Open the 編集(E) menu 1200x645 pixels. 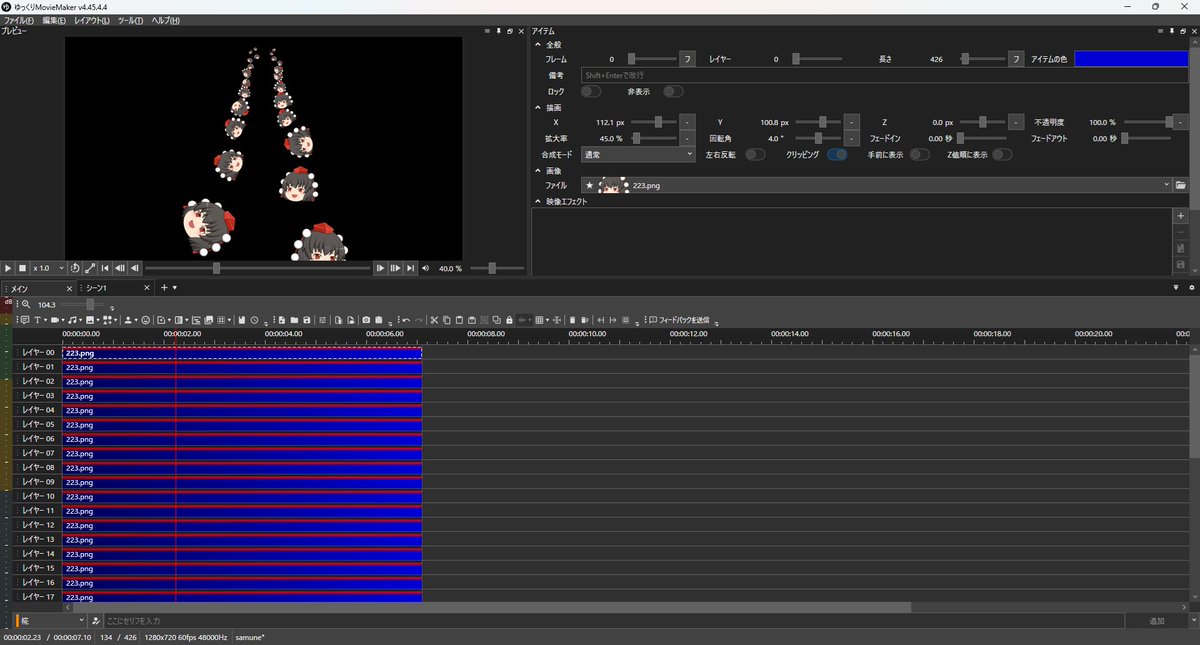pos(54,20)
